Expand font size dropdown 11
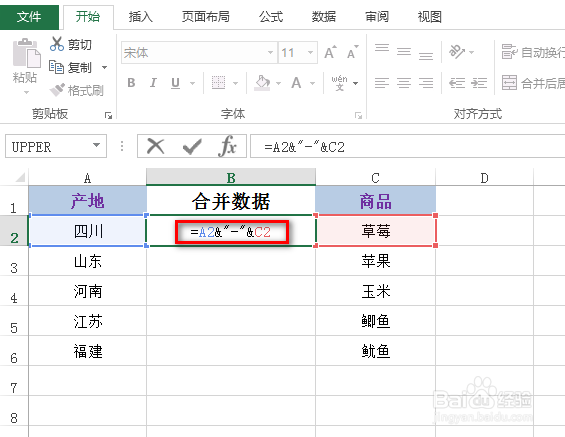The height and width of the screenshot is (437, 565). tap(310, 53)
